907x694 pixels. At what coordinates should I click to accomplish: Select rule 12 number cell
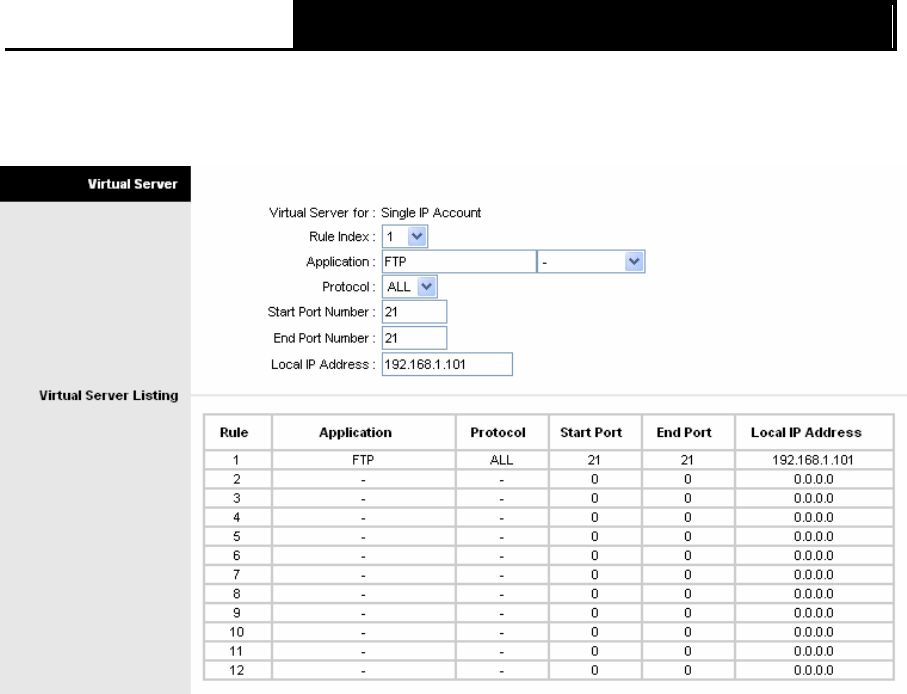[237, 670]
